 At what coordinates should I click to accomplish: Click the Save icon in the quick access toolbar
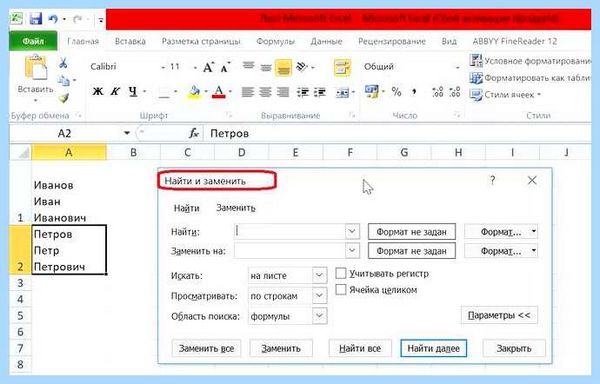click(35, 19)
